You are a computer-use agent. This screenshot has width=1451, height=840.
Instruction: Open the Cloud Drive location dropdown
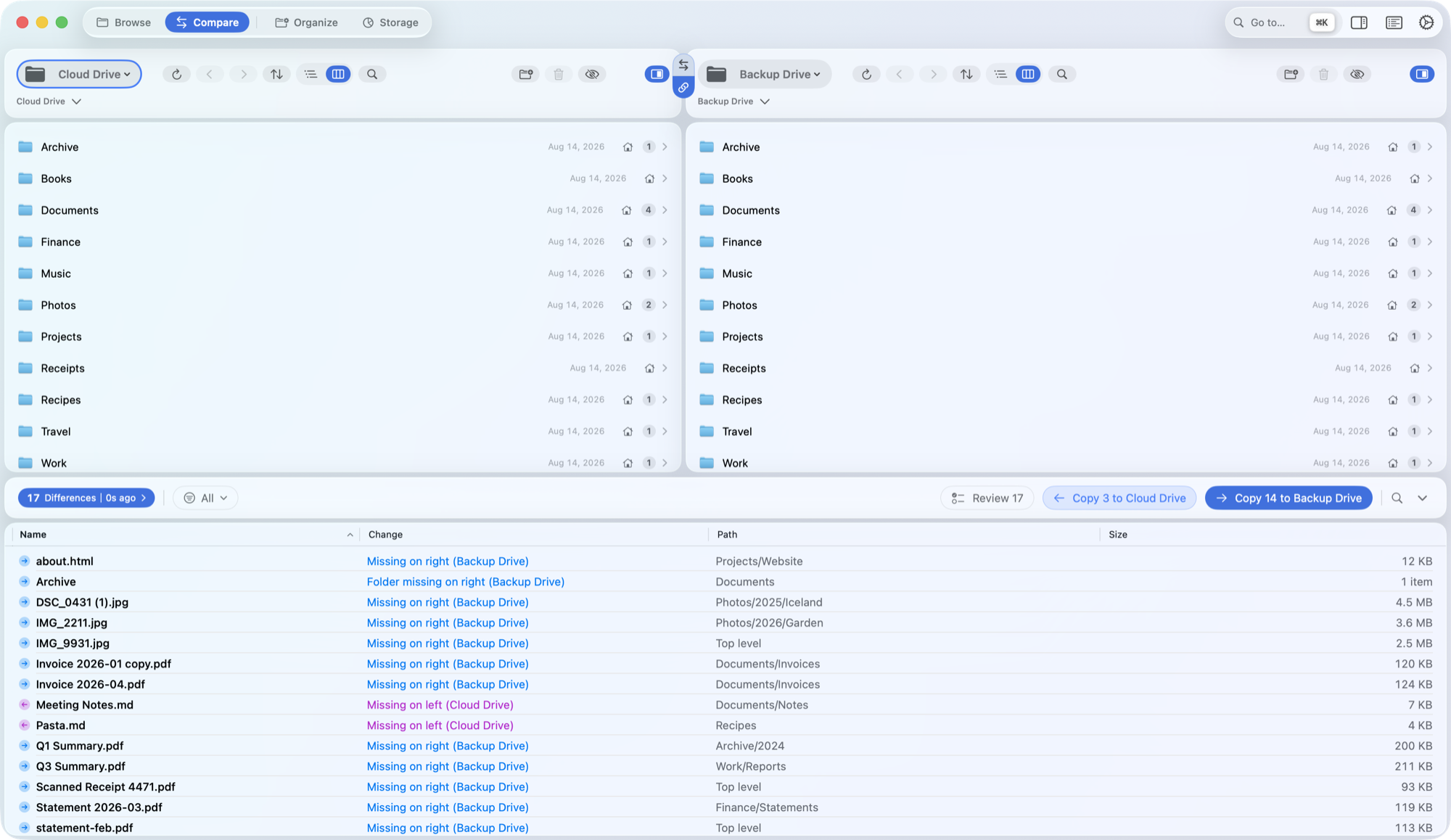point(79,74)
